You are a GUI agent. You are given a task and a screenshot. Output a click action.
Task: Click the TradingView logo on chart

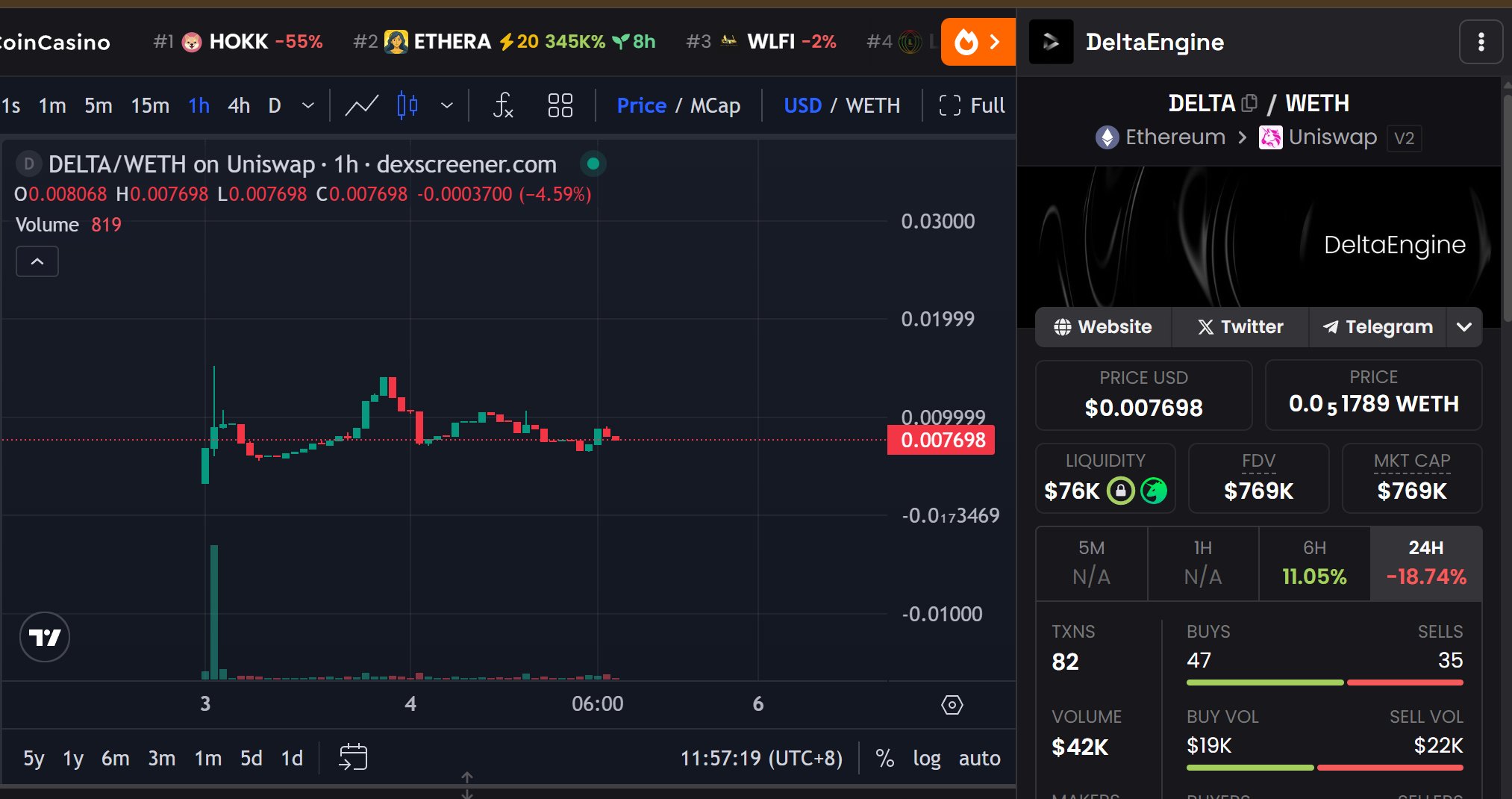45,637
